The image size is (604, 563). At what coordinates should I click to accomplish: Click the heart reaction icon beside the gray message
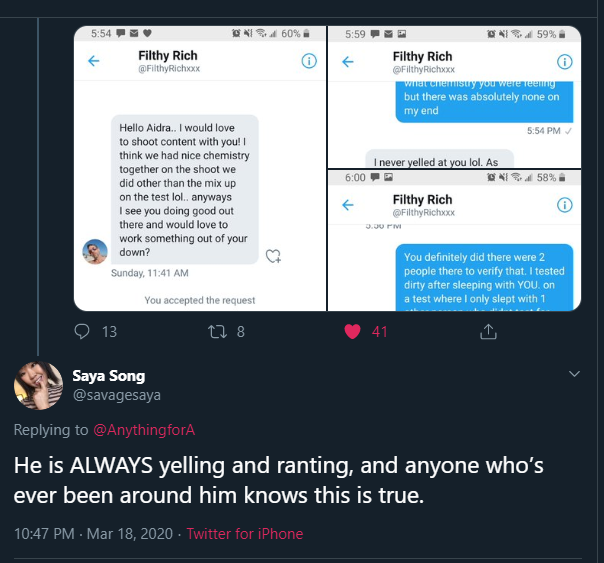(x=274, y=256)
